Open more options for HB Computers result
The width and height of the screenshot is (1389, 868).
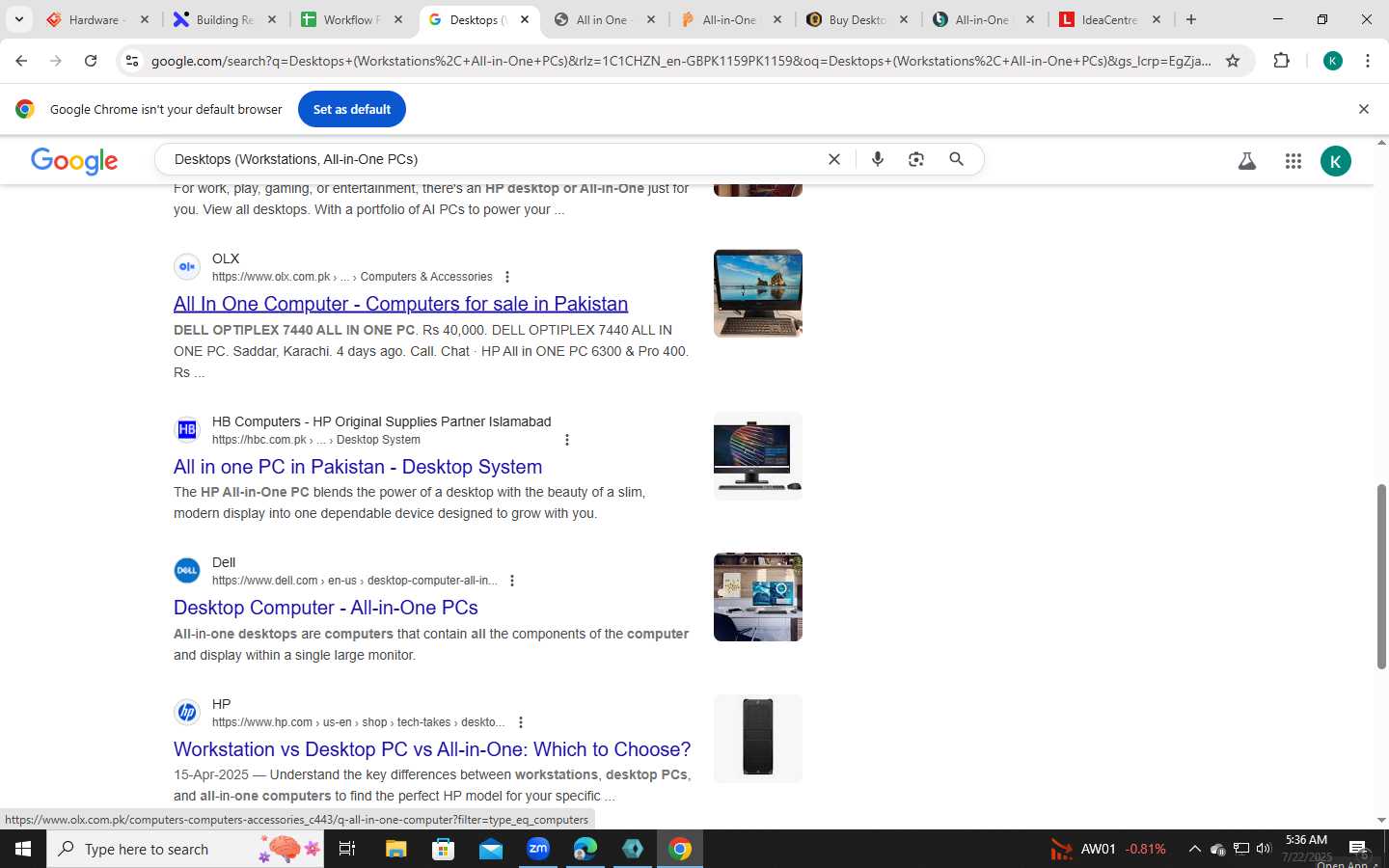click(567, 440)
